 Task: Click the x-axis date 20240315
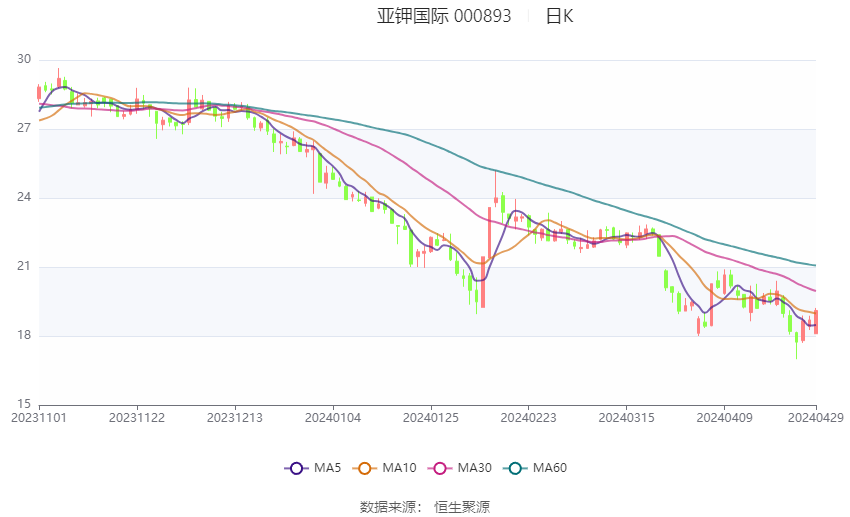click(x=627, y=418)
